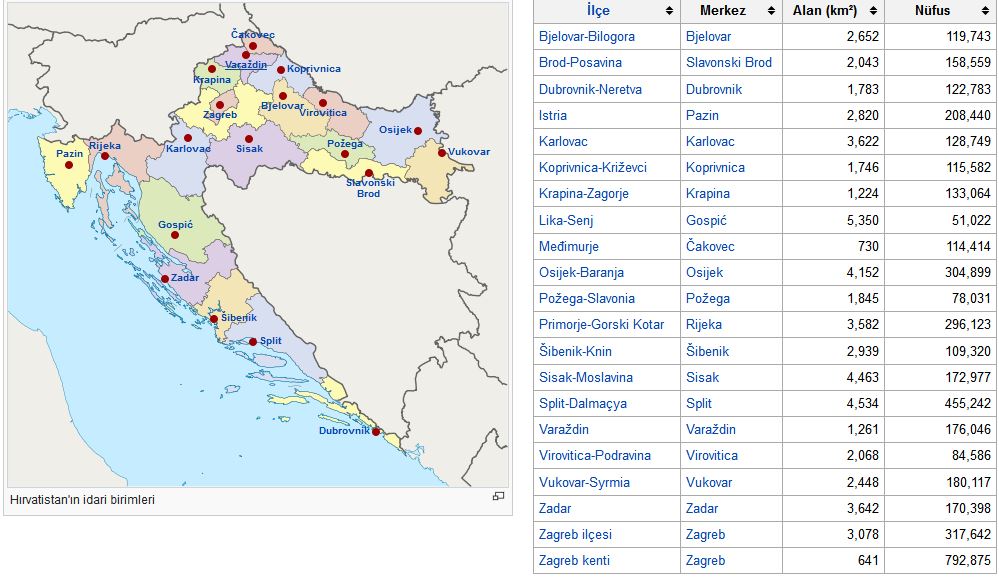Click the Dubrovnik label on map
Image resolution: width=999 pixels, height=578 pixels.
click(344, 431)
